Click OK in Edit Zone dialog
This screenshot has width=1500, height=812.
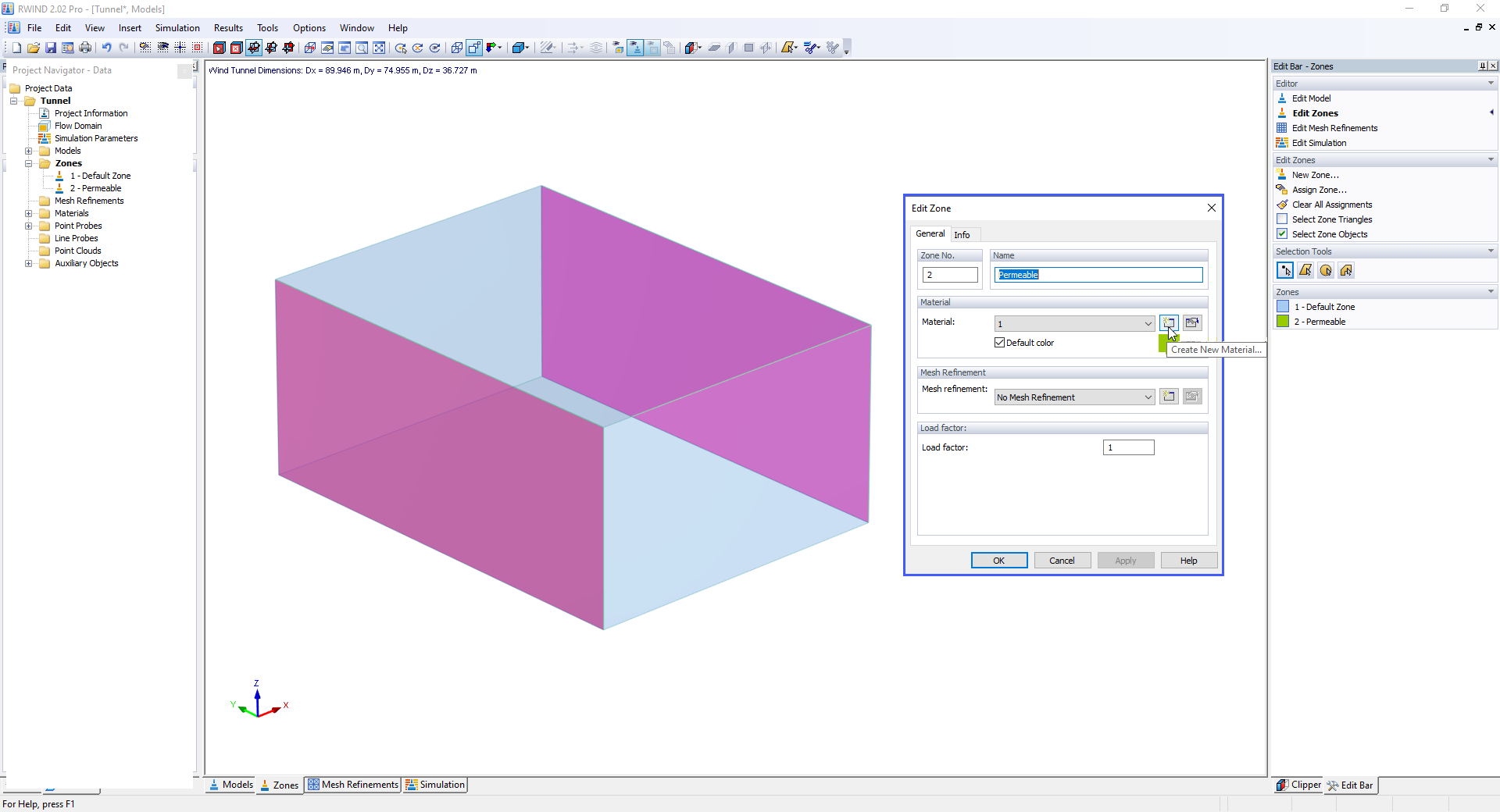pyautogui.click(x=998, y=561)
